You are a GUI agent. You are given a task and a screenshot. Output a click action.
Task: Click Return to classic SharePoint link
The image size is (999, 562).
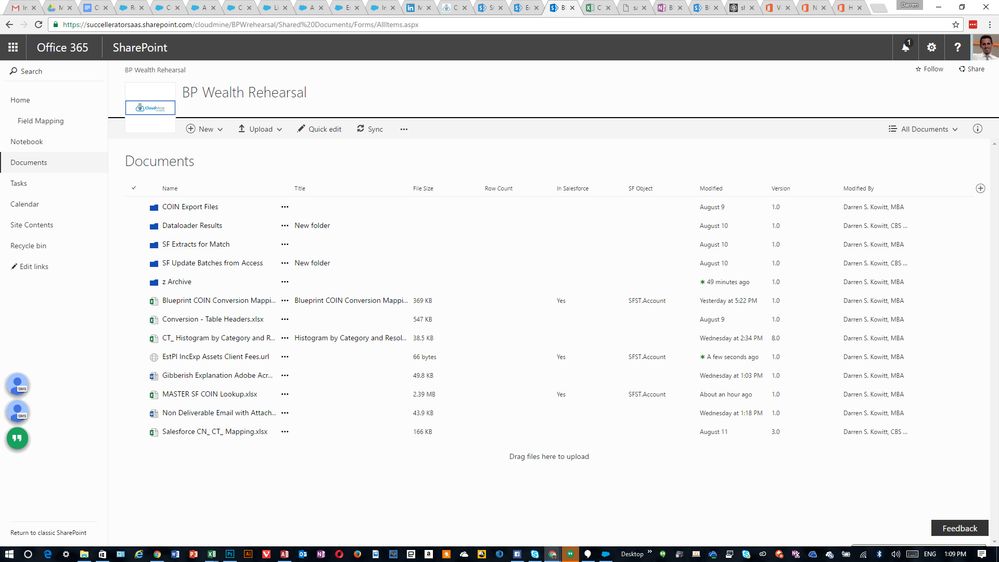48,533
